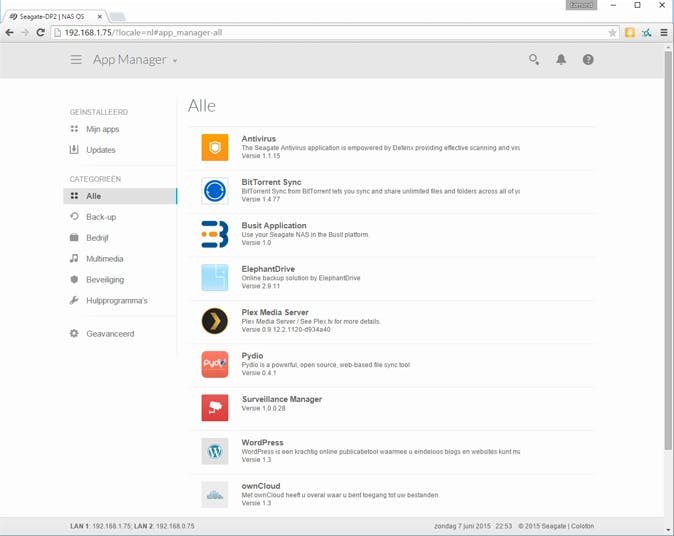The width and height of the screenshot is (674, 536).
Task: Click the orange browser extension icon
Action: 630,33
